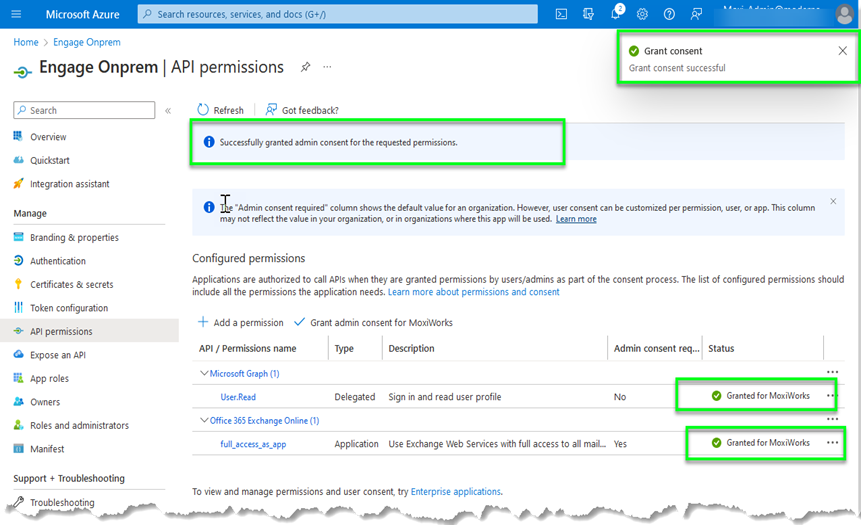Pin the API permissions page
This screenshot has height=525, width=861.
[305, 67]
